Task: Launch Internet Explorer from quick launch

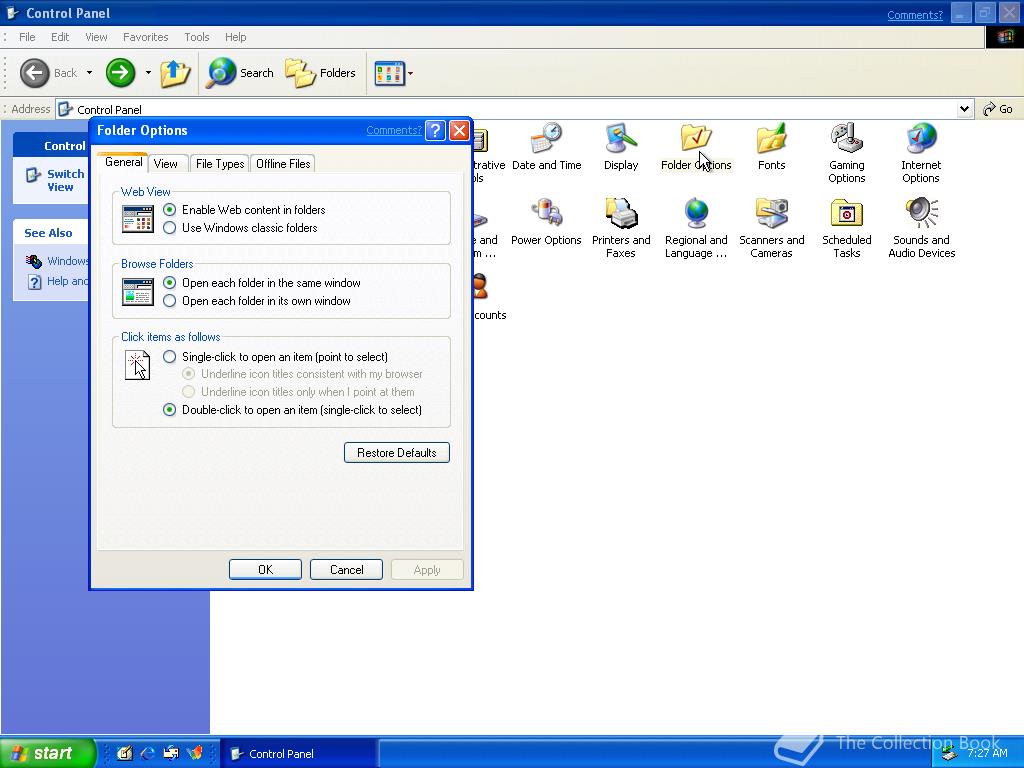Action: coord(148,753)
